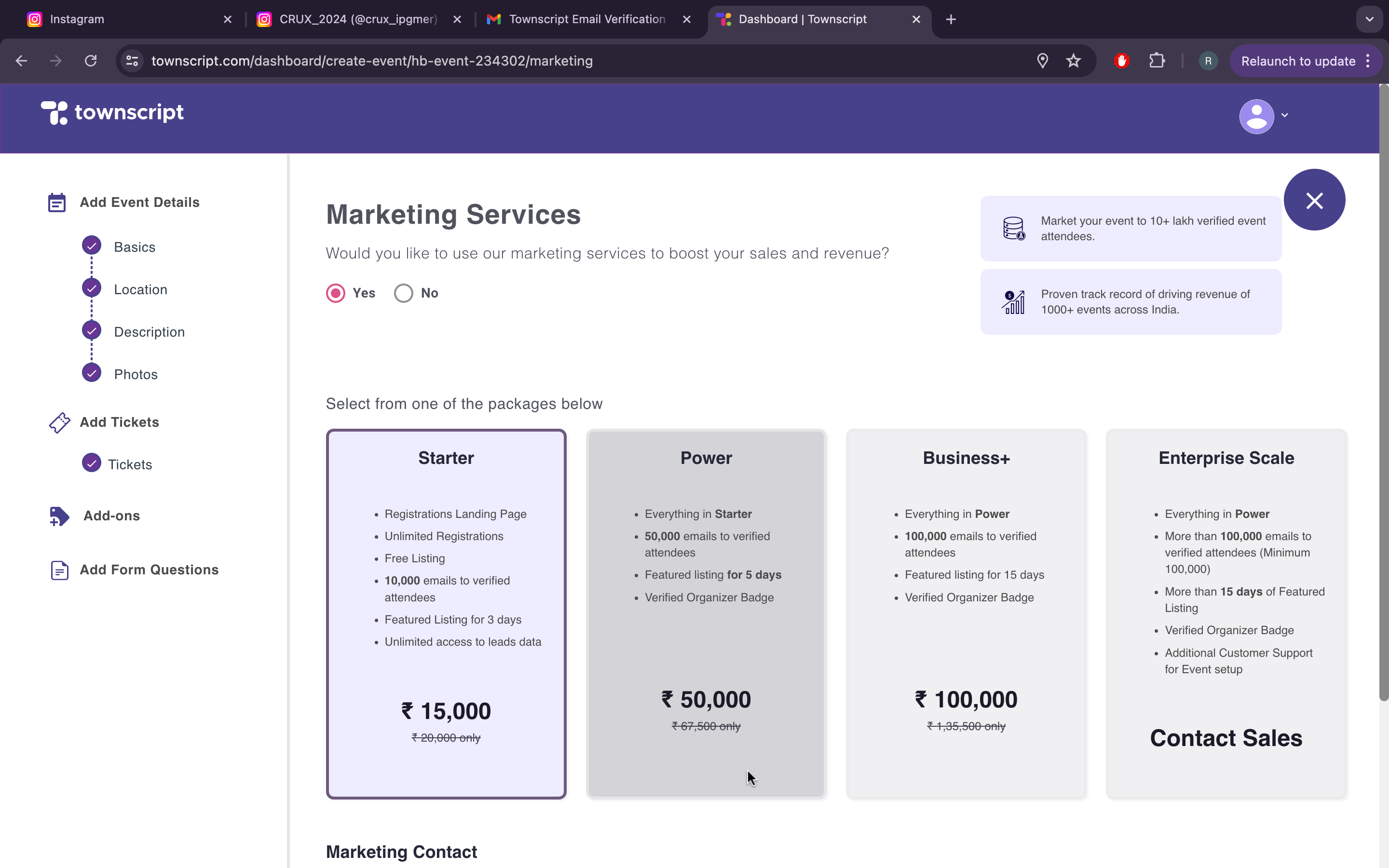Screen dimensions: 1389x868
Task: Choose the Power package card
Action: pyautogui.click(x=706, y=613)
